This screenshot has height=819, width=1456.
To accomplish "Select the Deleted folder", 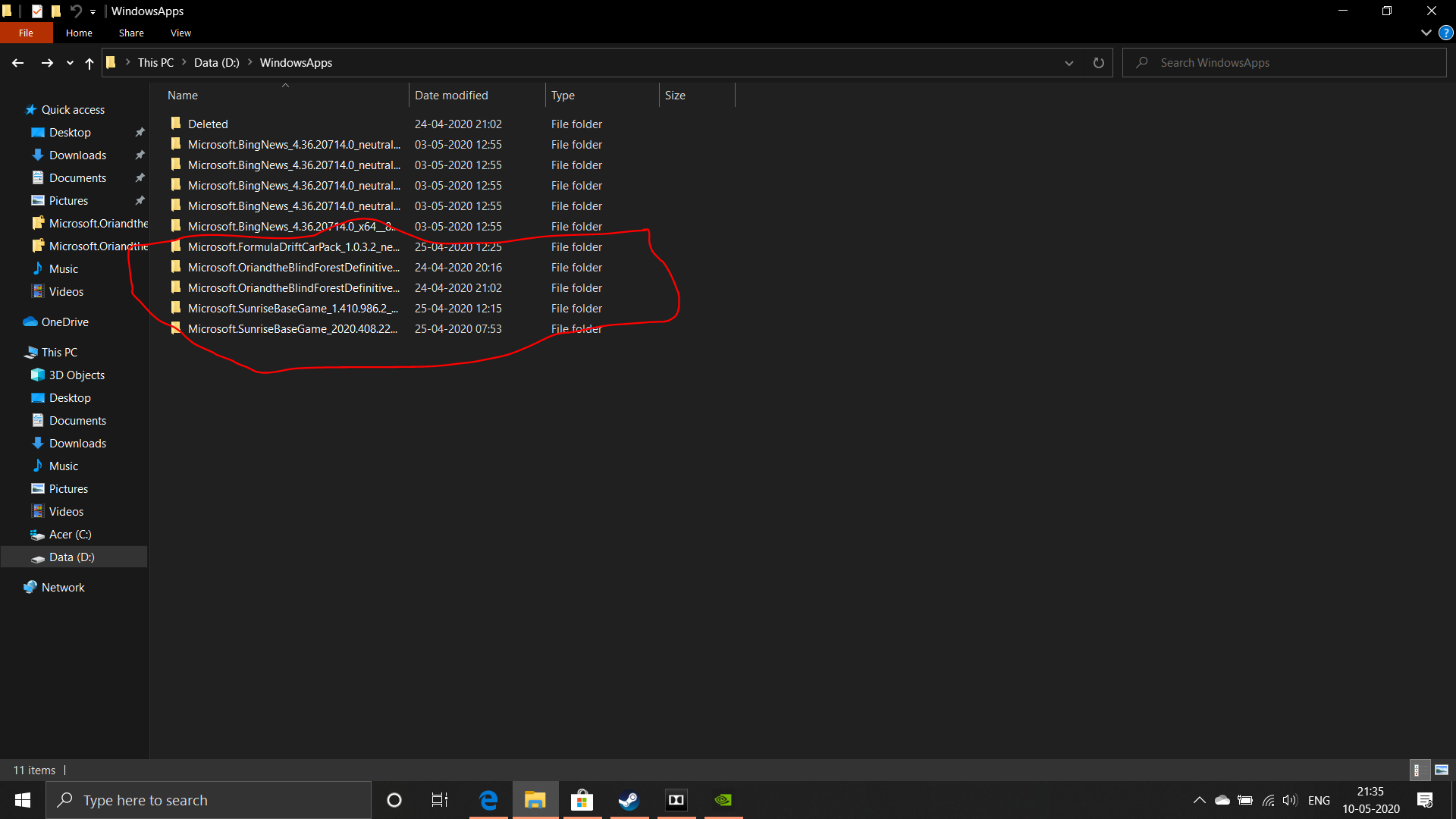I will 208,124.
